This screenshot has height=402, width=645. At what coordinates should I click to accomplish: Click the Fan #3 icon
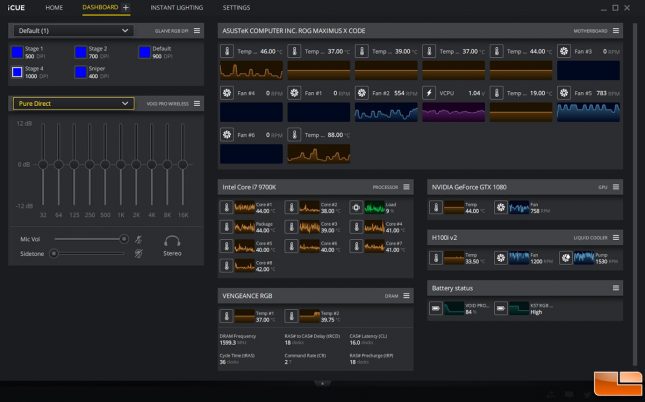[x=564, y=51]
